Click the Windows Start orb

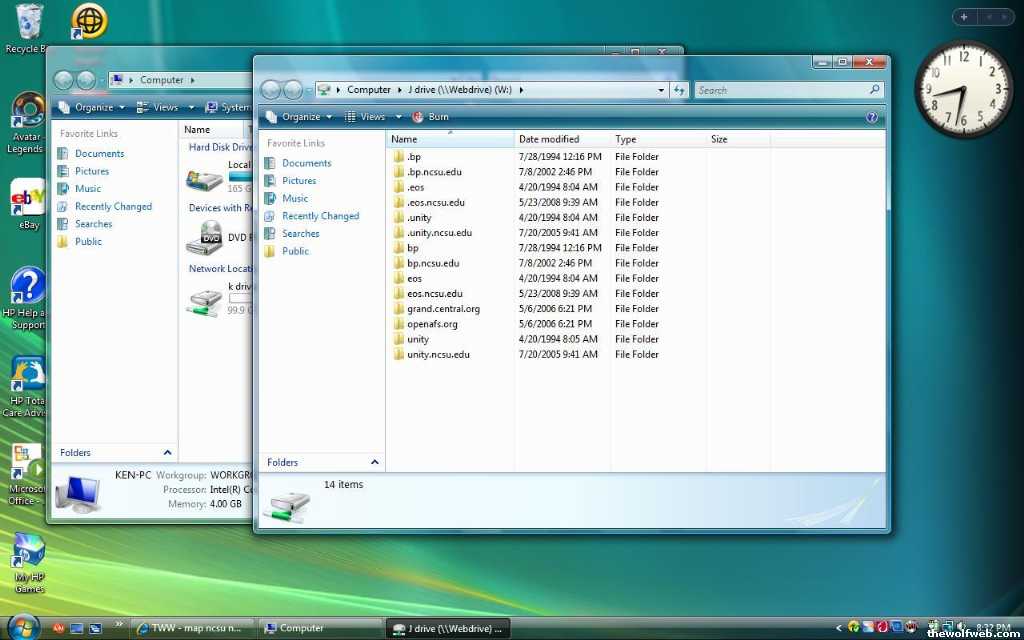[22, 626]
